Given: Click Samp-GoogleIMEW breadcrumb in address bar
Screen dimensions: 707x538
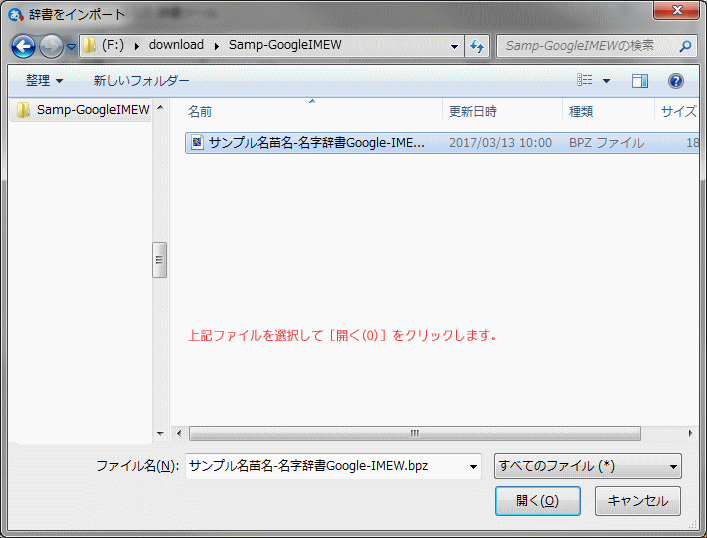Looking at the screenshot, I should click(285, 45).
